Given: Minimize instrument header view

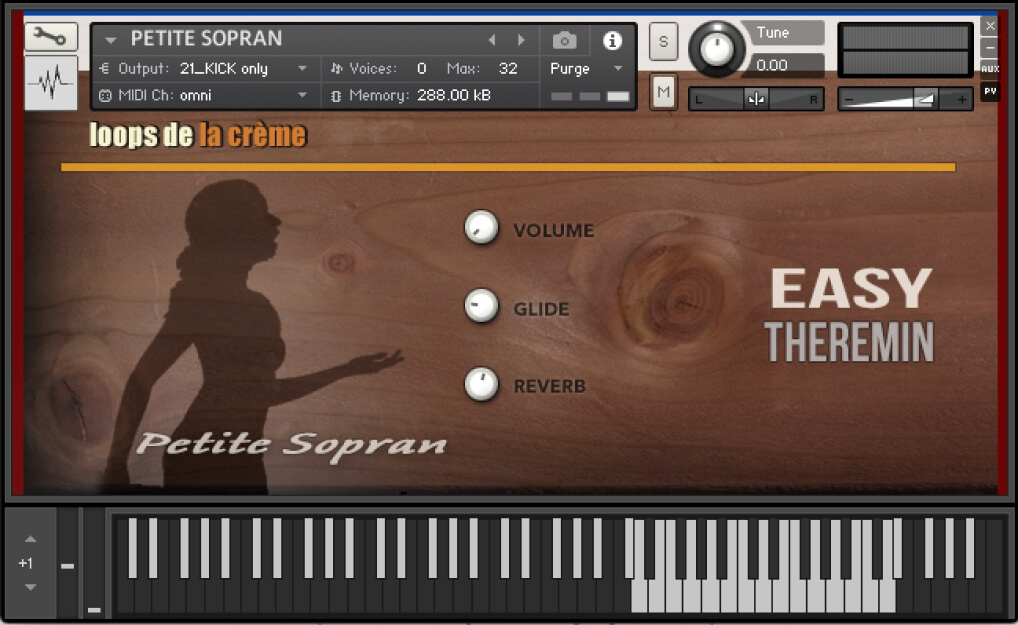Looking at the screenshot, I should 989,47.
